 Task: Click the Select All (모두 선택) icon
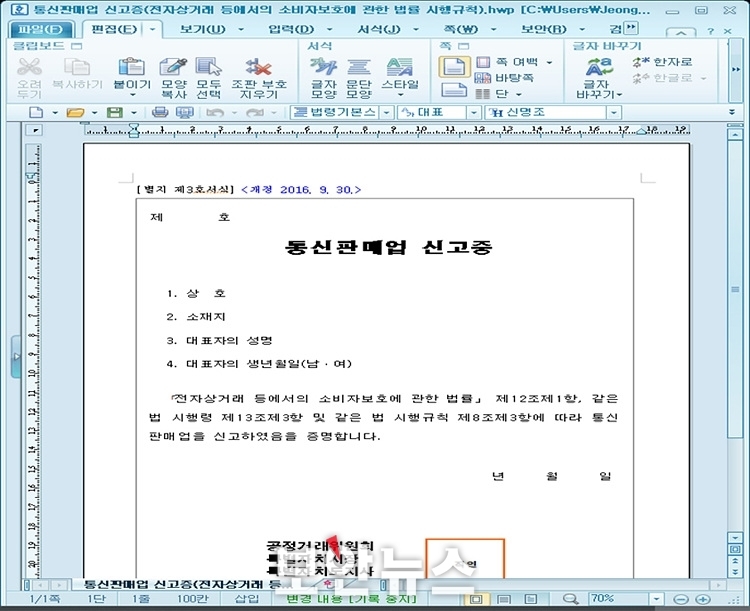[209, 67]
